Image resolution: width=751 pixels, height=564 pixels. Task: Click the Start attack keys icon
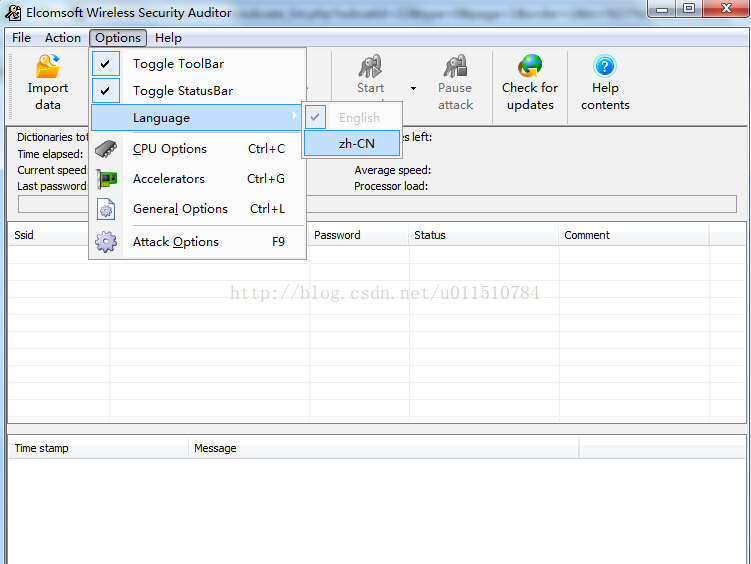[370, 66]
